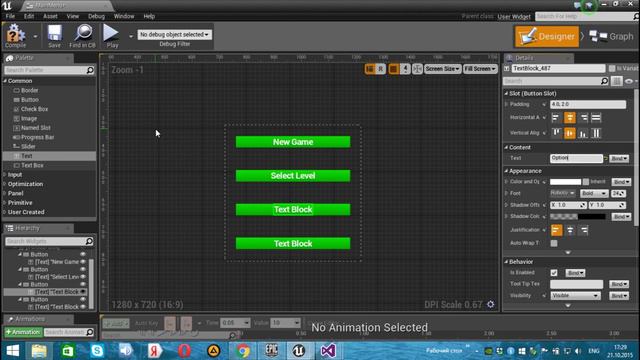This screenshot has width=640, height=360.
Task: Set horizontal alignment to fill
Action: point(596,118)
